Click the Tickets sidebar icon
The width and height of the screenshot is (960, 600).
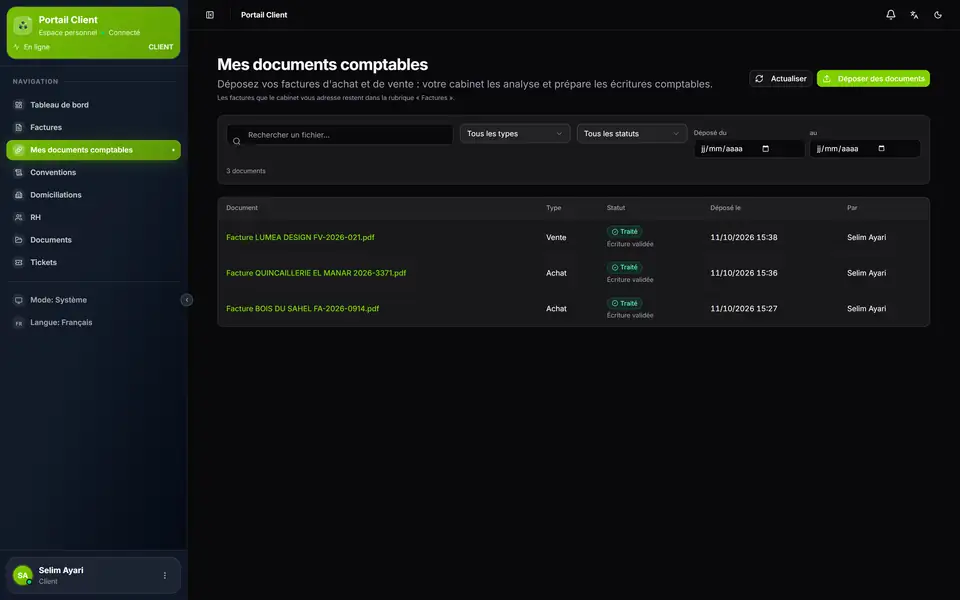(18, 262)
